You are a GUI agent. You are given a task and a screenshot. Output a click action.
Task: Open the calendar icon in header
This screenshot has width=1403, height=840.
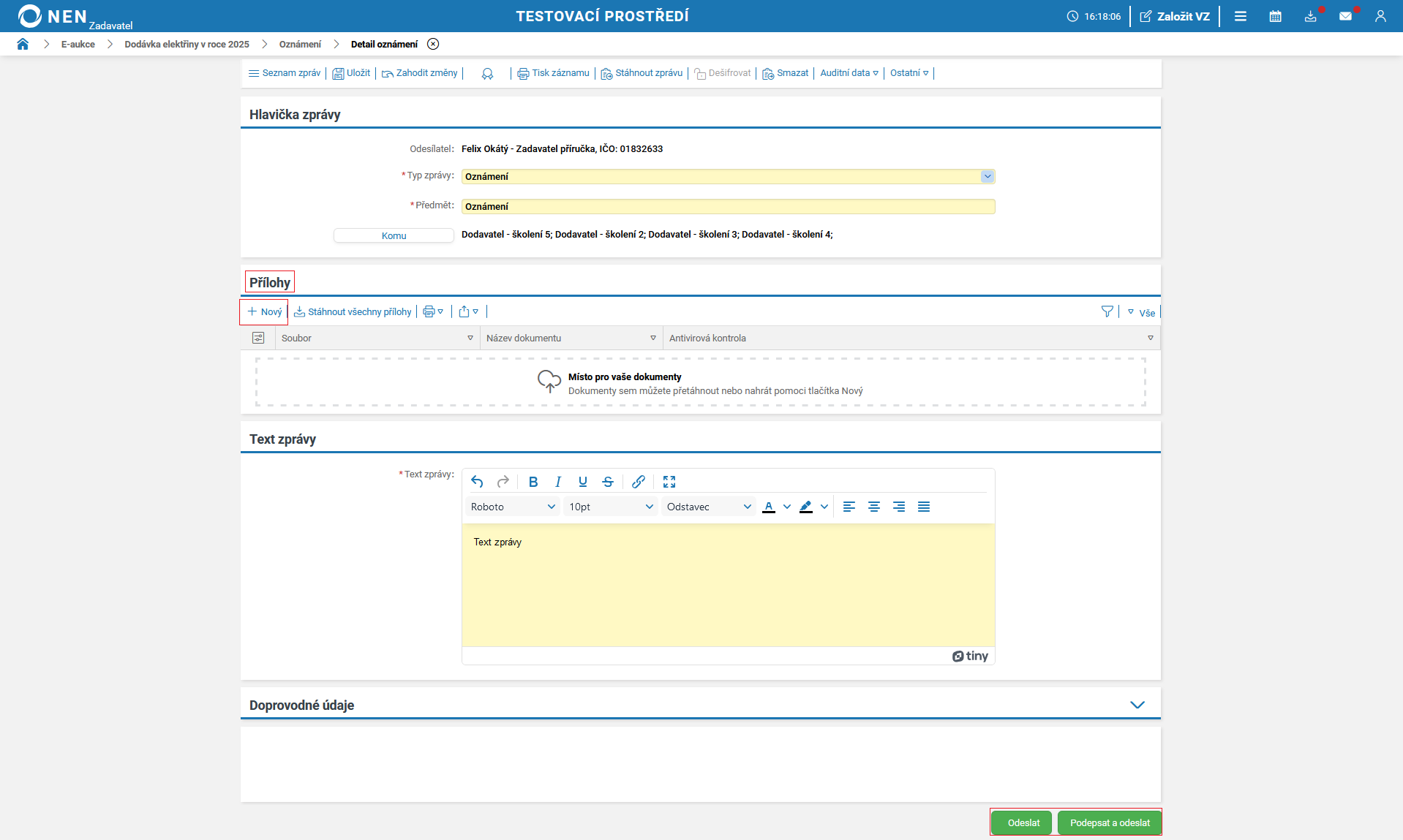(x=1275, y=16)
